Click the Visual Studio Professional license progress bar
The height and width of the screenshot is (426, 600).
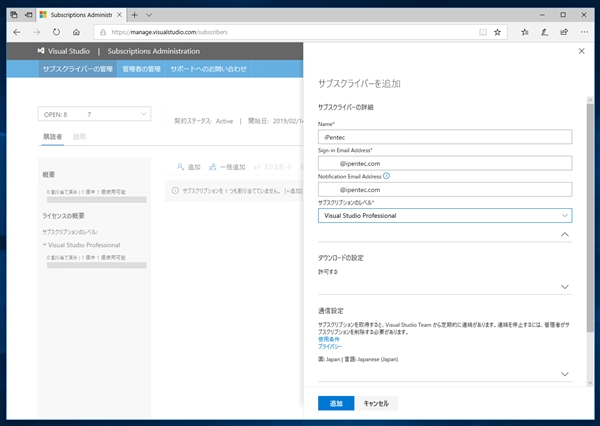pyautogui.click(x=96, y=265)
